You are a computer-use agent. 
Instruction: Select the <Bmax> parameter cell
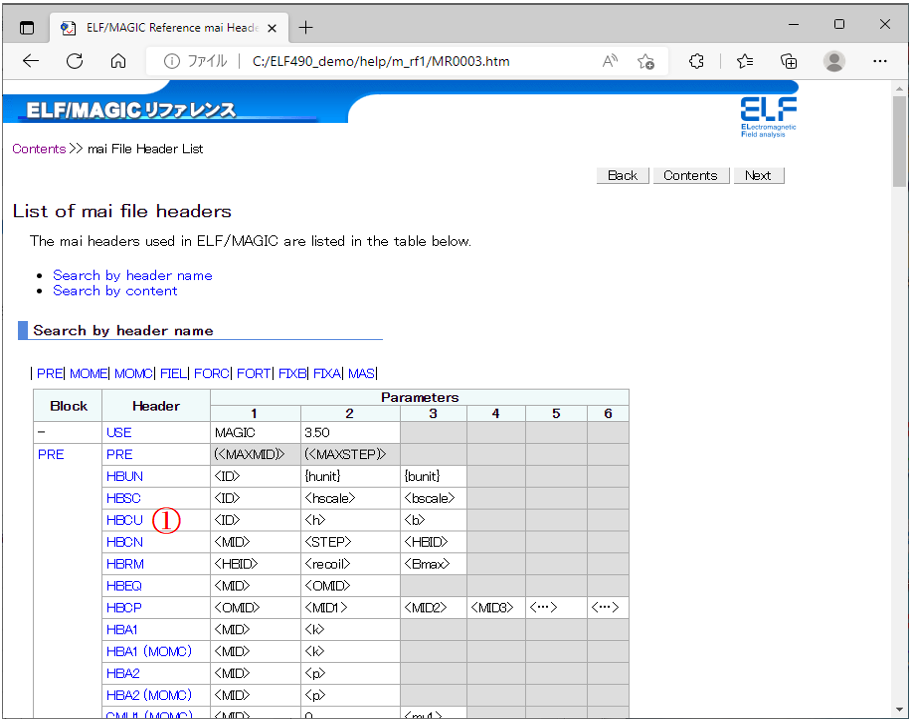tap(433, 564)
